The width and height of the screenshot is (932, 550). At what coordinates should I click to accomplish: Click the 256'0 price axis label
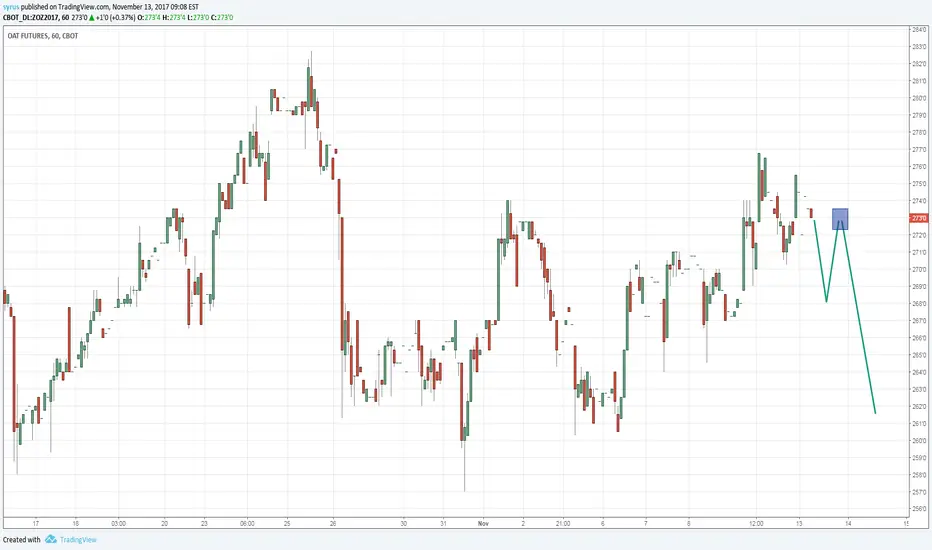[x=920, y=509]
